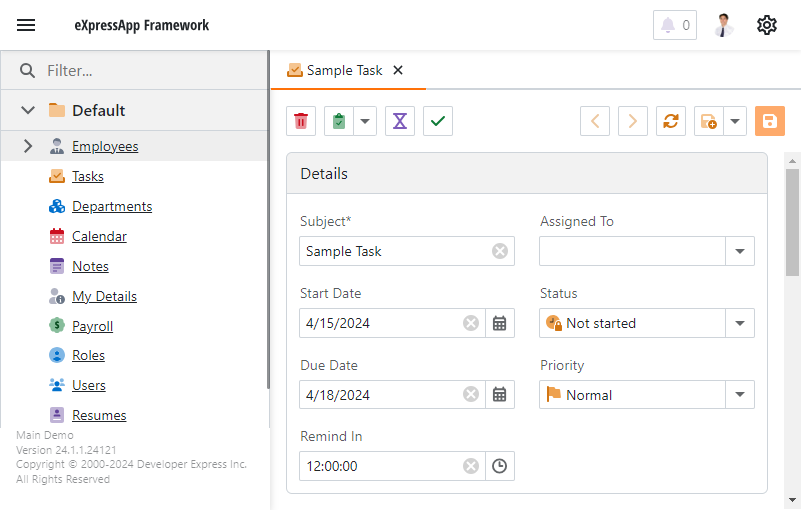Open the new record dropdown arrow

tap(735, 121)
